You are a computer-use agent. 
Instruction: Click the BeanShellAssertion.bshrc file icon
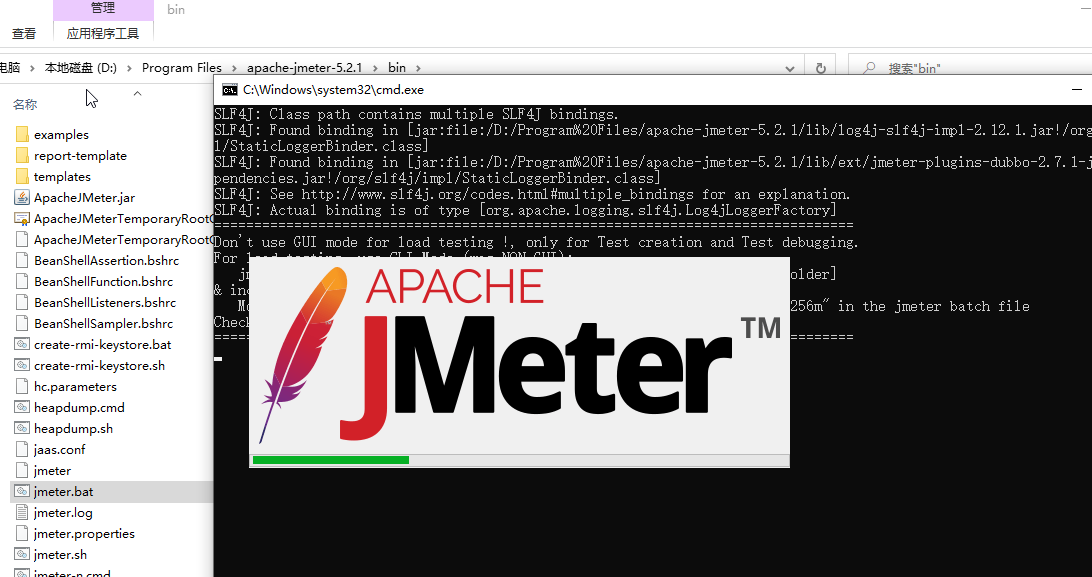pos(22,260)
